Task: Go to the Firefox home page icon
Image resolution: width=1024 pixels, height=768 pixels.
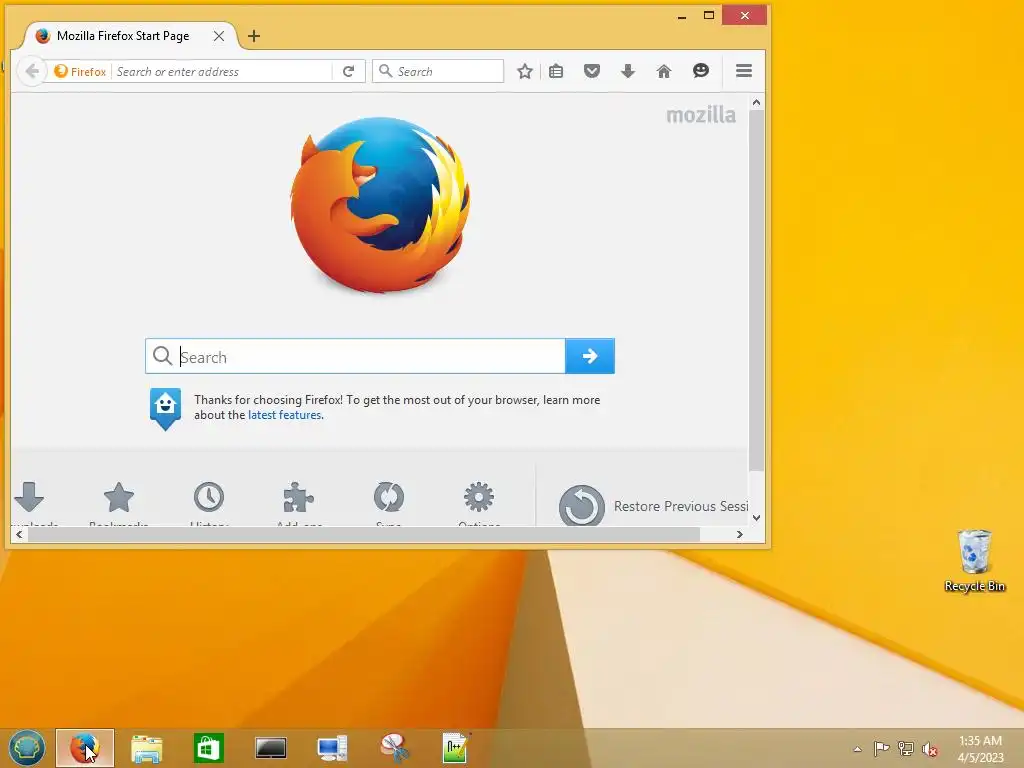Action: coord(664,71)
